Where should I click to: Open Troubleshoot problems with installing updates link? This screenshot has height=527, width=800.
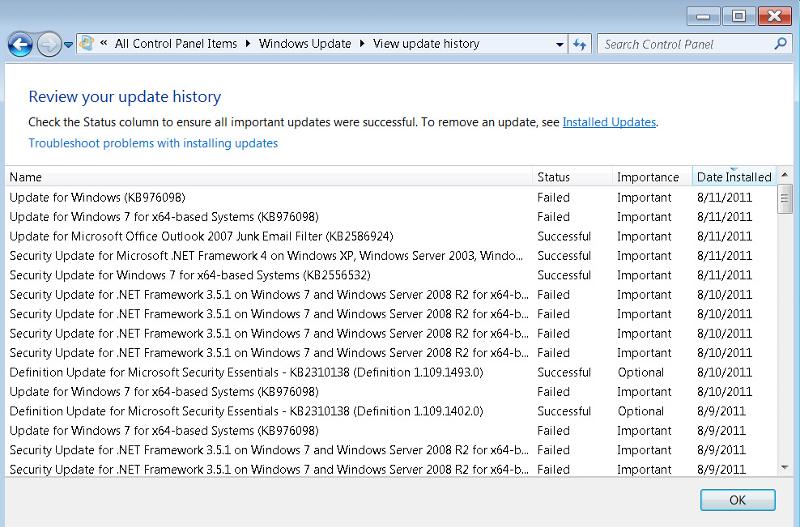pos(153,143)
